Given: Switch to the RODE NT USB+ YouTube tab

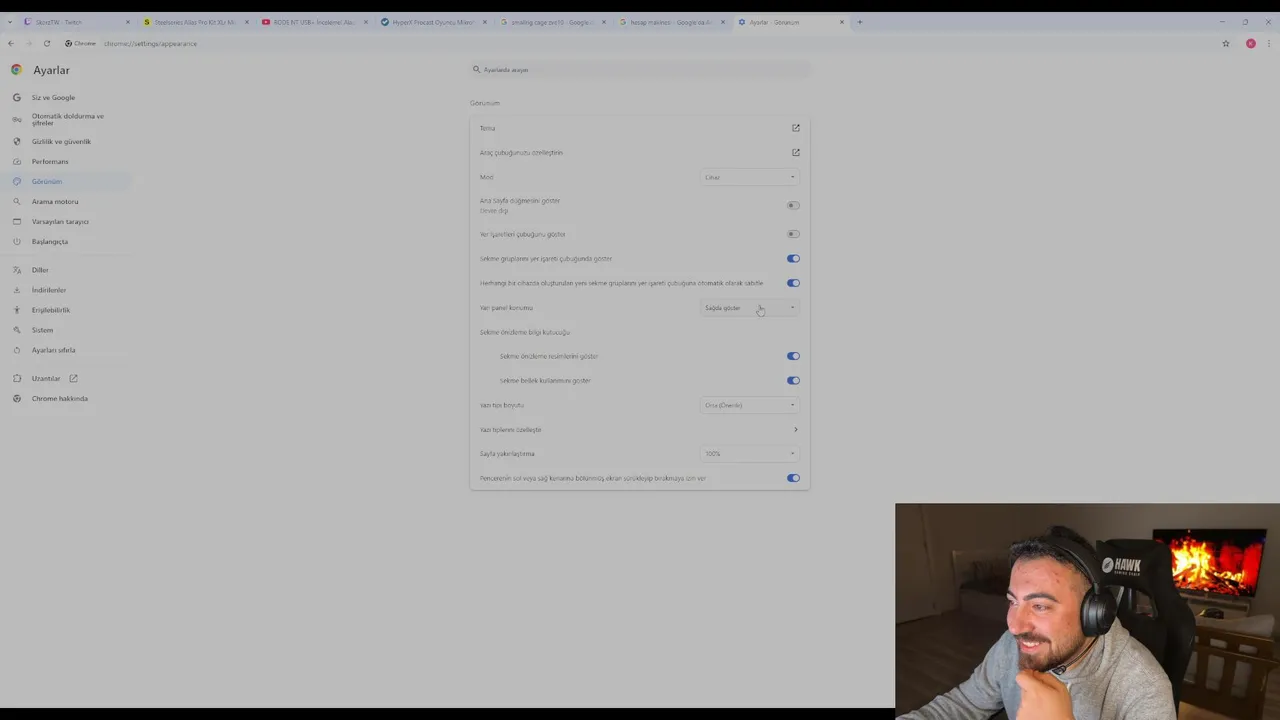Looking at the screenshot, I should coord(314,22).
